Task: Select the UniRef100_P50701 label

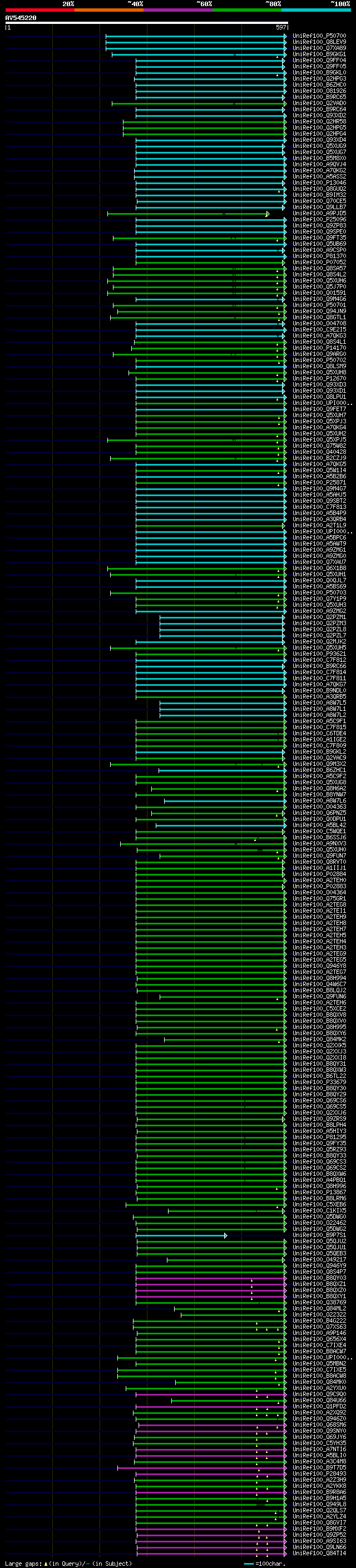Action: pos(319,305)
